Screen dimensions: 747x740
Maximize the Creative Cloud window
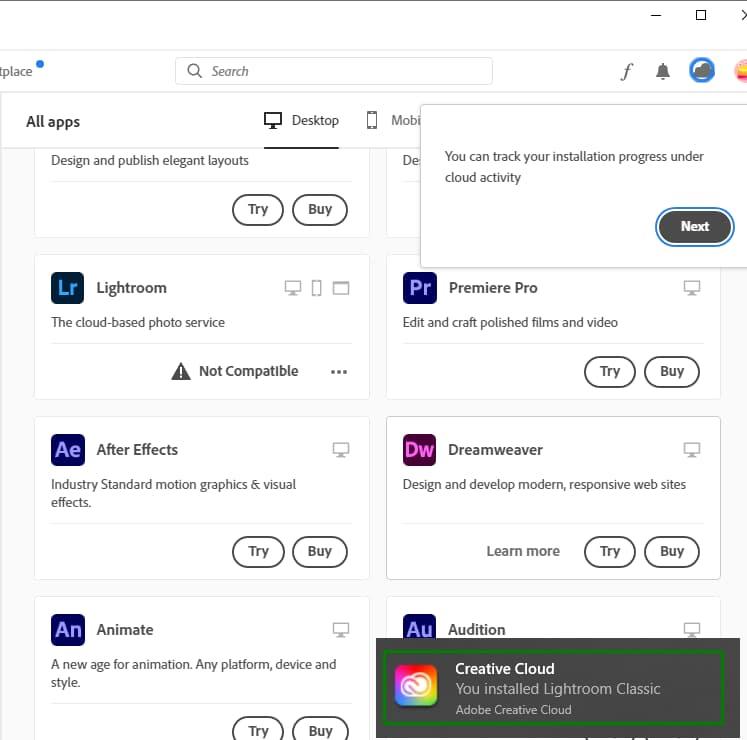[701, 15]
